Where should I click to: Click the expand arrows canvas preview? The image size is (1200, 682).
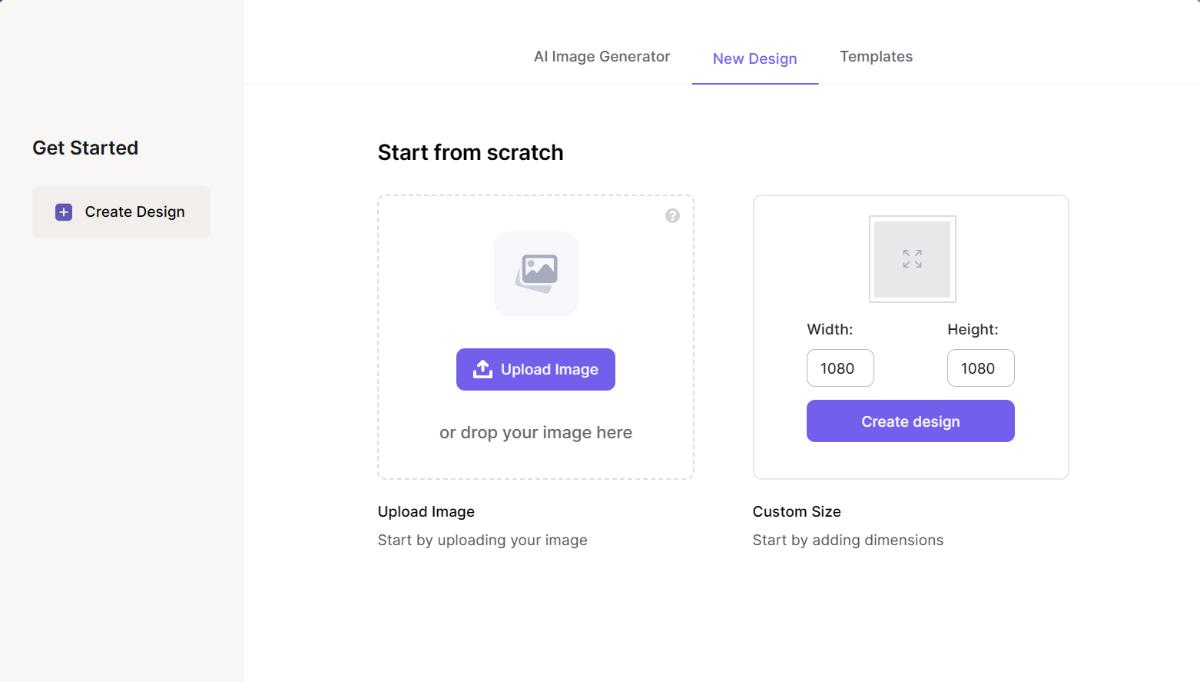click(912, 259)
